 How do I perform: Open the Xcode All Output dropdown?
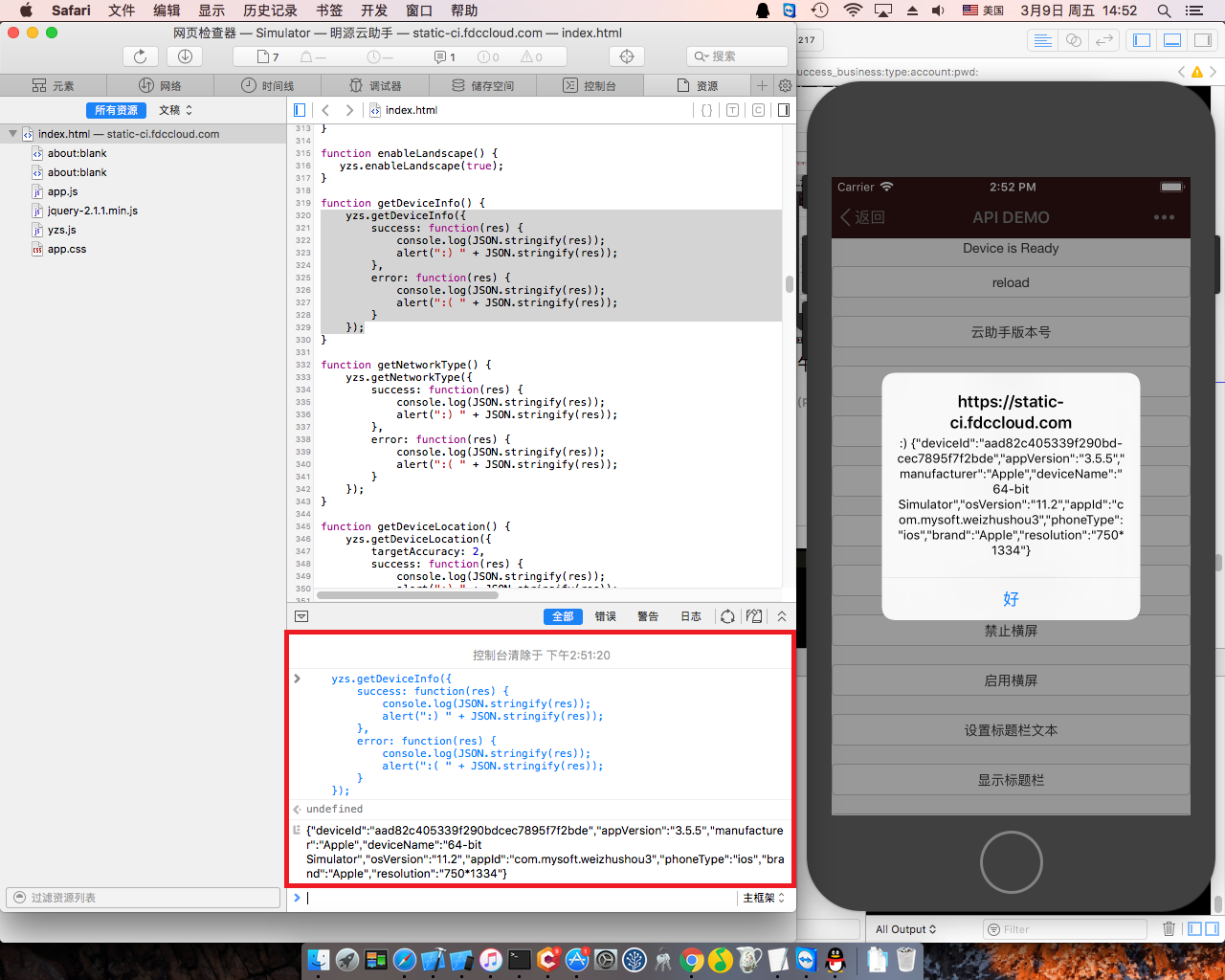pyautogui.click(x=905, y=929)
